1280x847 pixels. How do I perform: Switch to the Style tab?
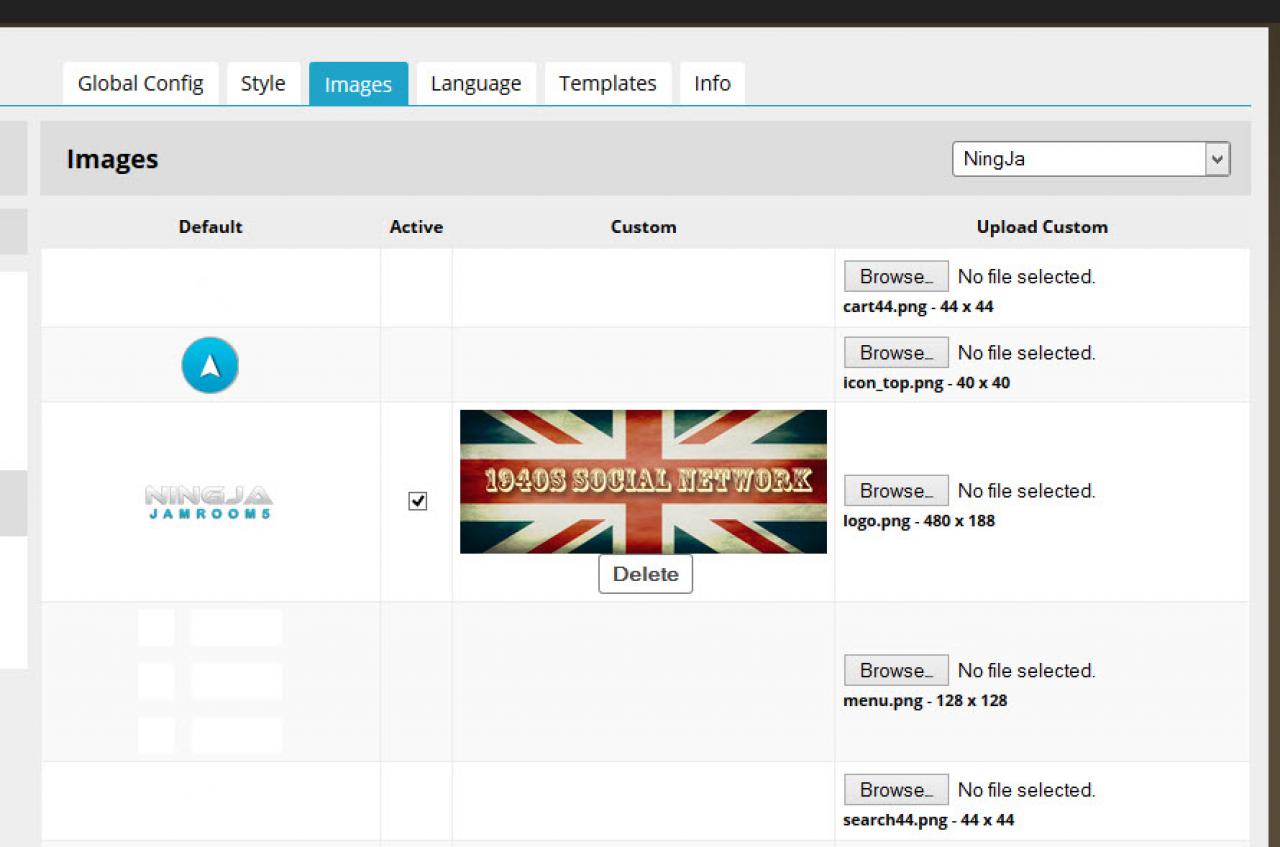click(x=263, y=84)
